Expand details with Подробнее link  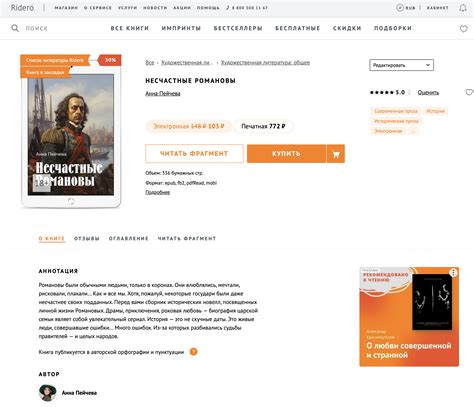[157, 192]
